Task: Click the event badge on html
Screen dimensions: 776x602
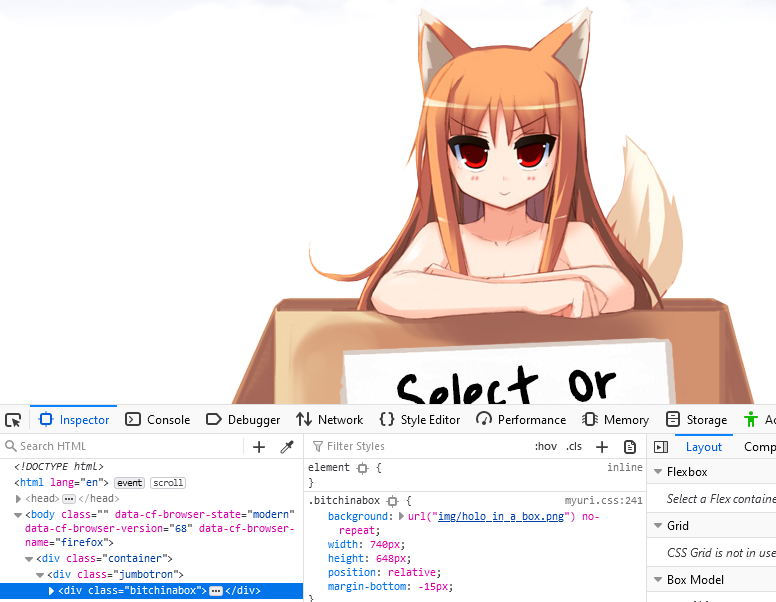Action: tap(129, 483)
